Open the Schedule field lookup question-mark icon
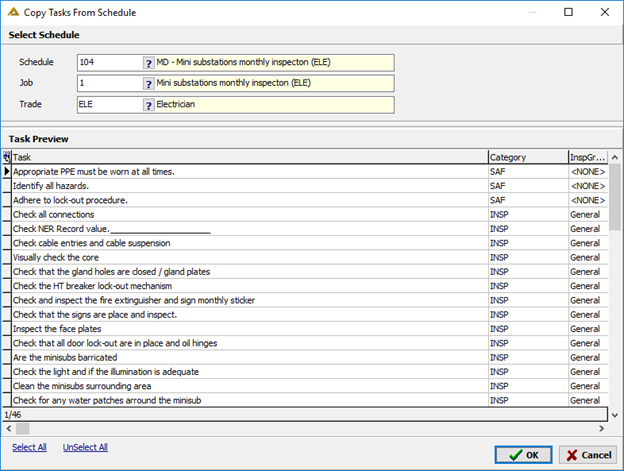This screenshot has height=471, width=624. tap(148, 63)
